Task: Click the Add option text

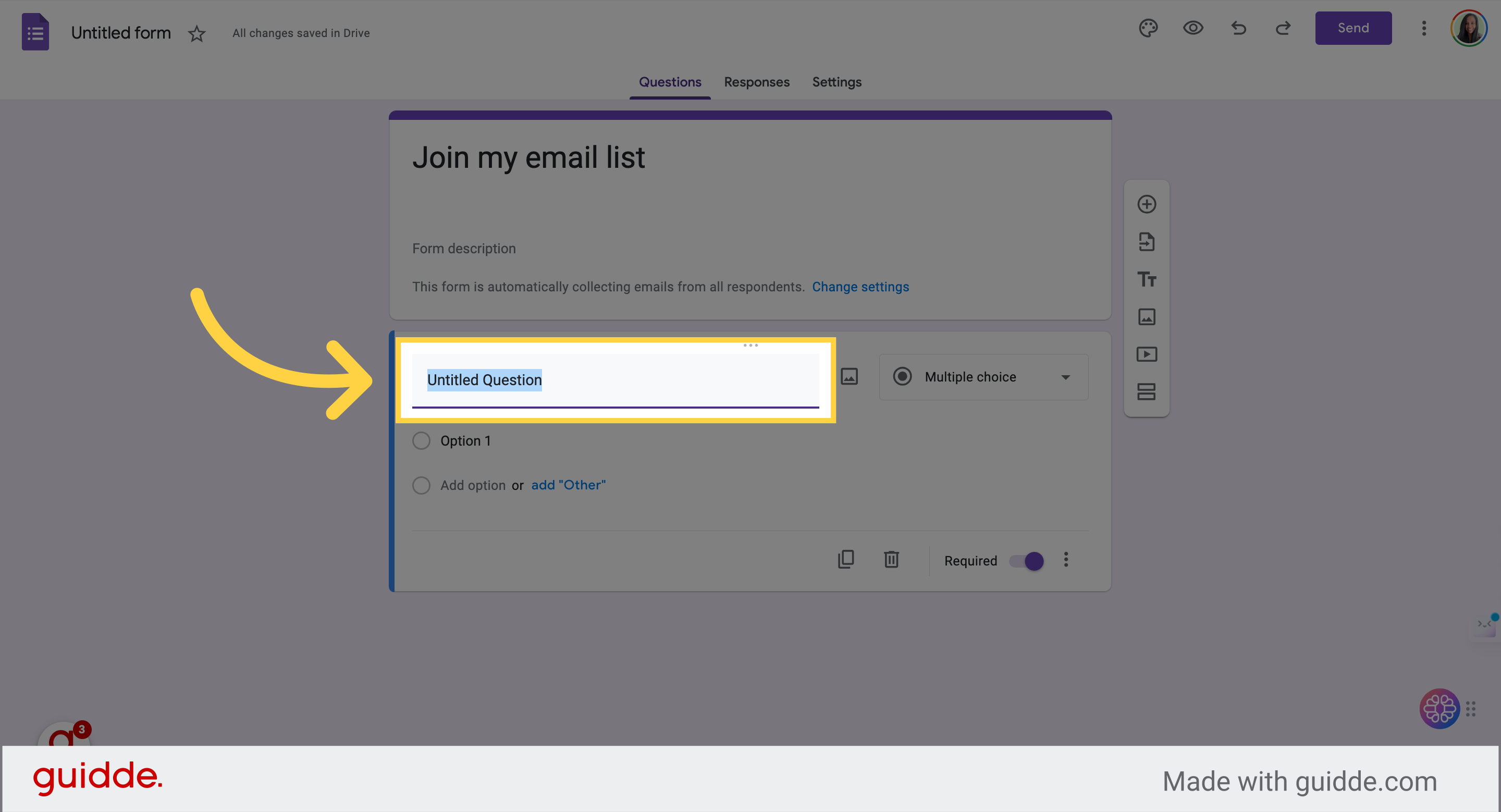Action: coord(473,485)
